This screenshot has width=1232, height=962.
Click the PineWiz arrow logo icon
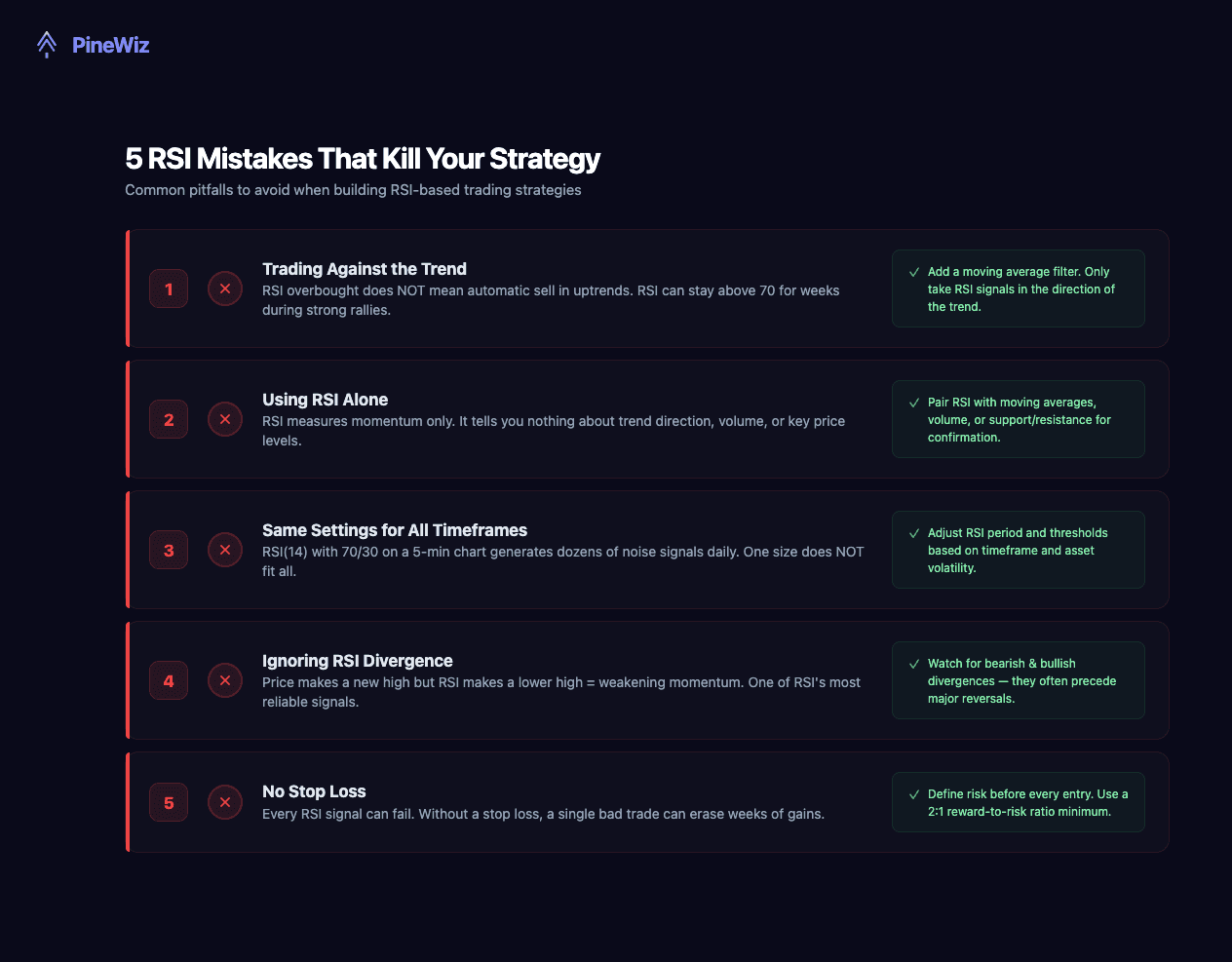click(46, 44)
